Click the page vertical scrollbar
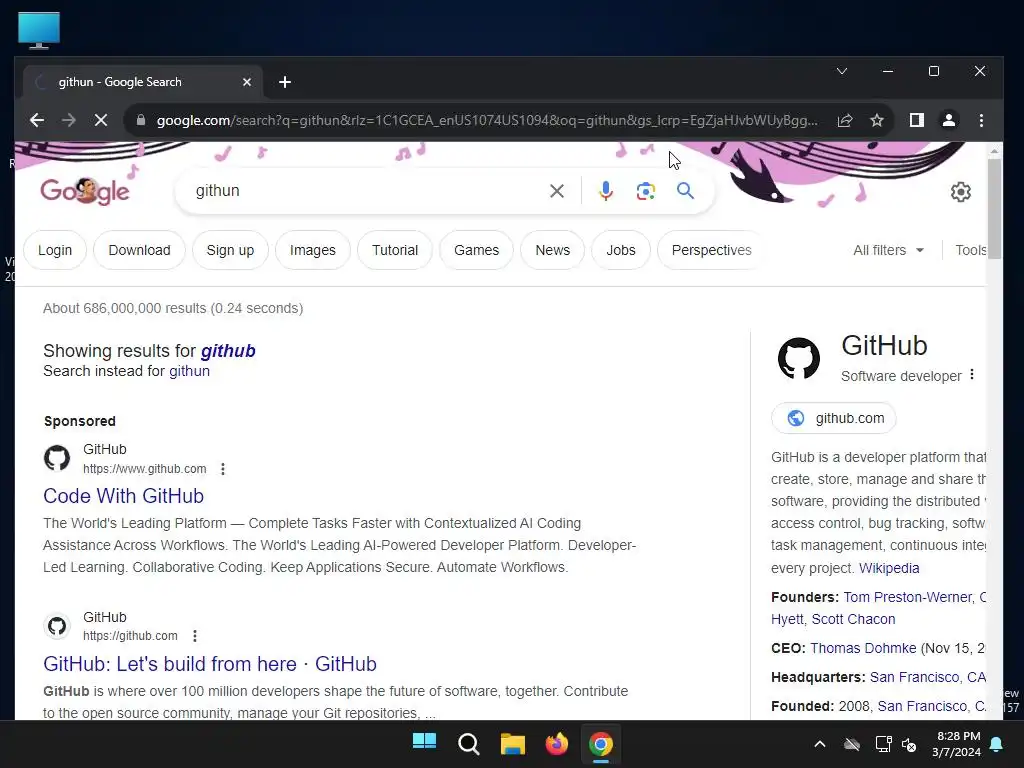 994,209
